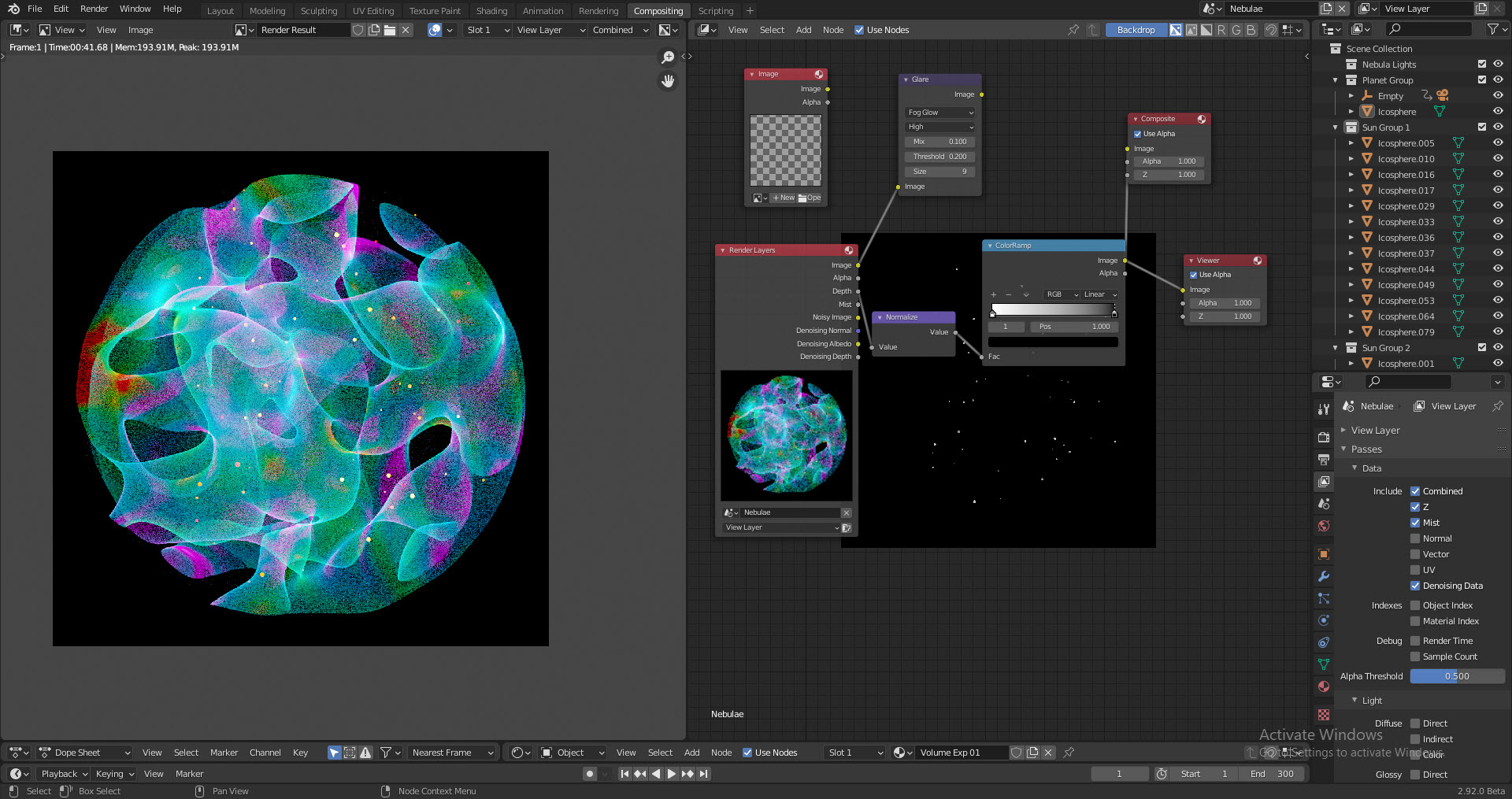This screenshot has height=799, width=1512.
Task: Click the zoom magnifier icon above the render
Action: point(668,57)
